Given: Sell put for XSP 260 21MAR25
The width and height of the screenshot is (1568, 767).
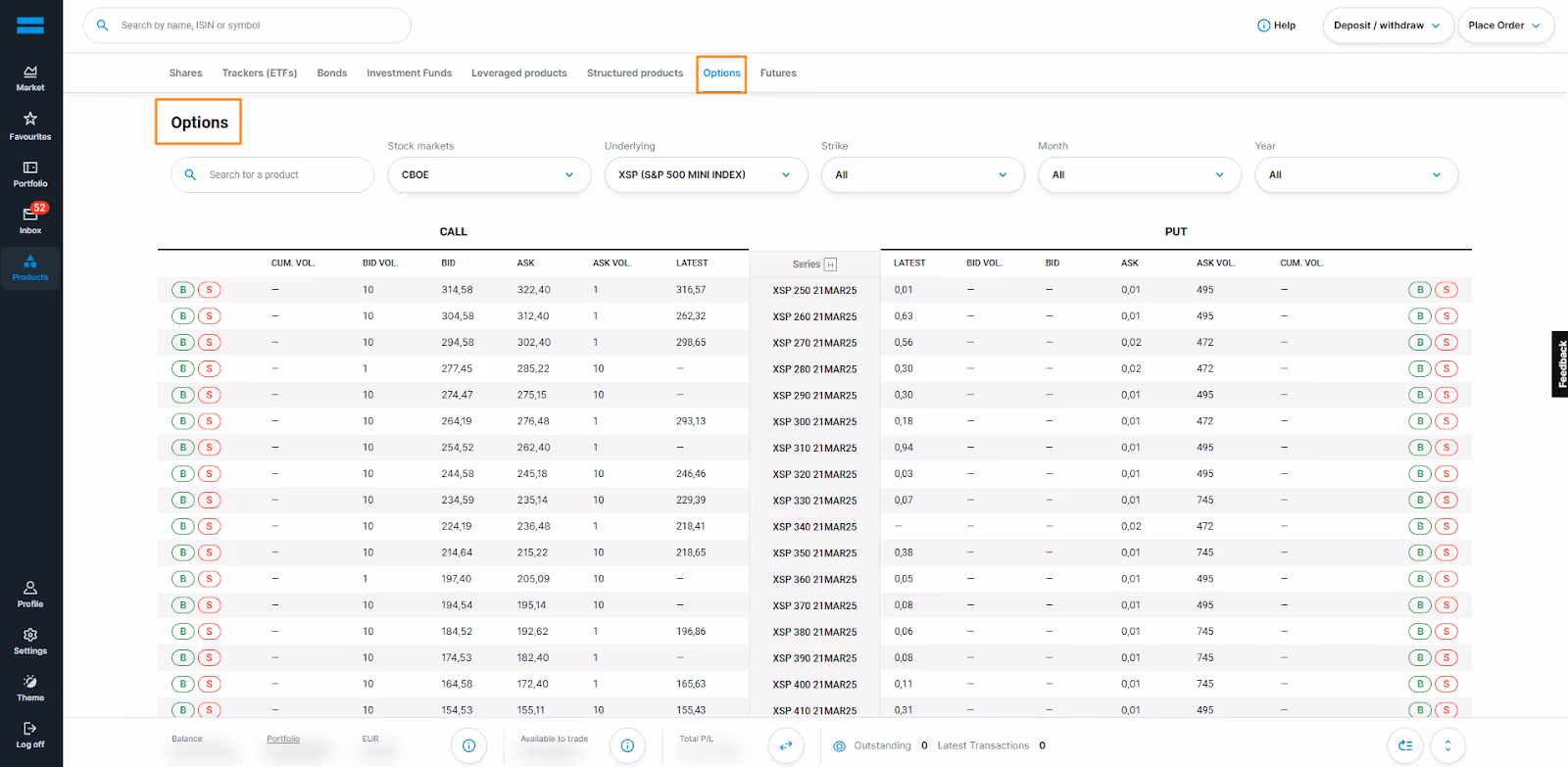Looking at the screenshot, I should 1446,316.
